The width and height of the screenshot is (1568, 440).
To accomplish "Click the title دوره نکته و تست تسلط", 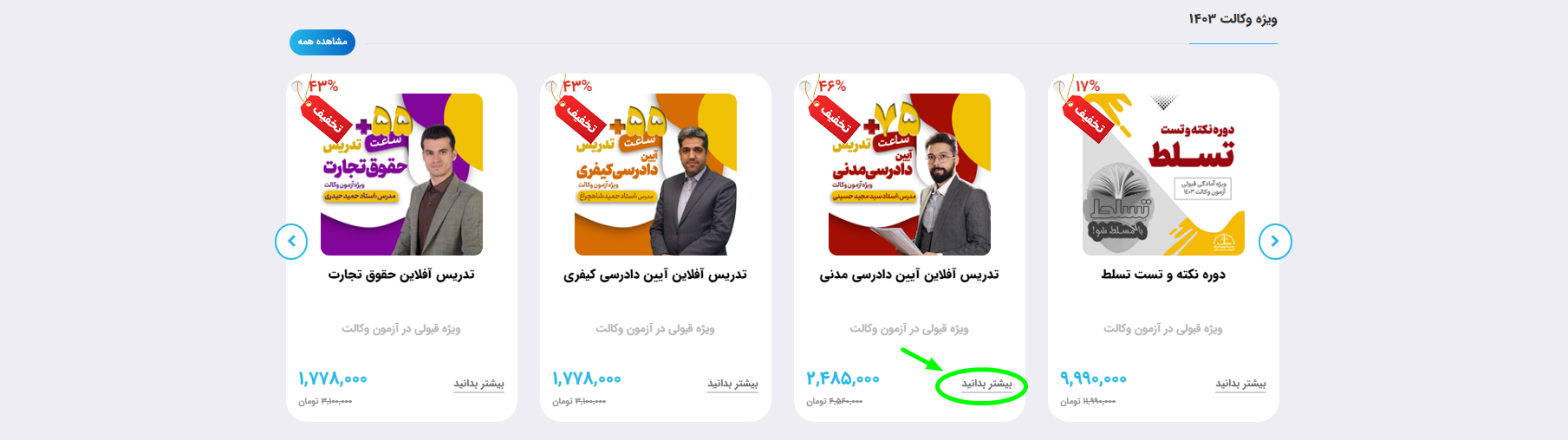I will pos(1163,275).
